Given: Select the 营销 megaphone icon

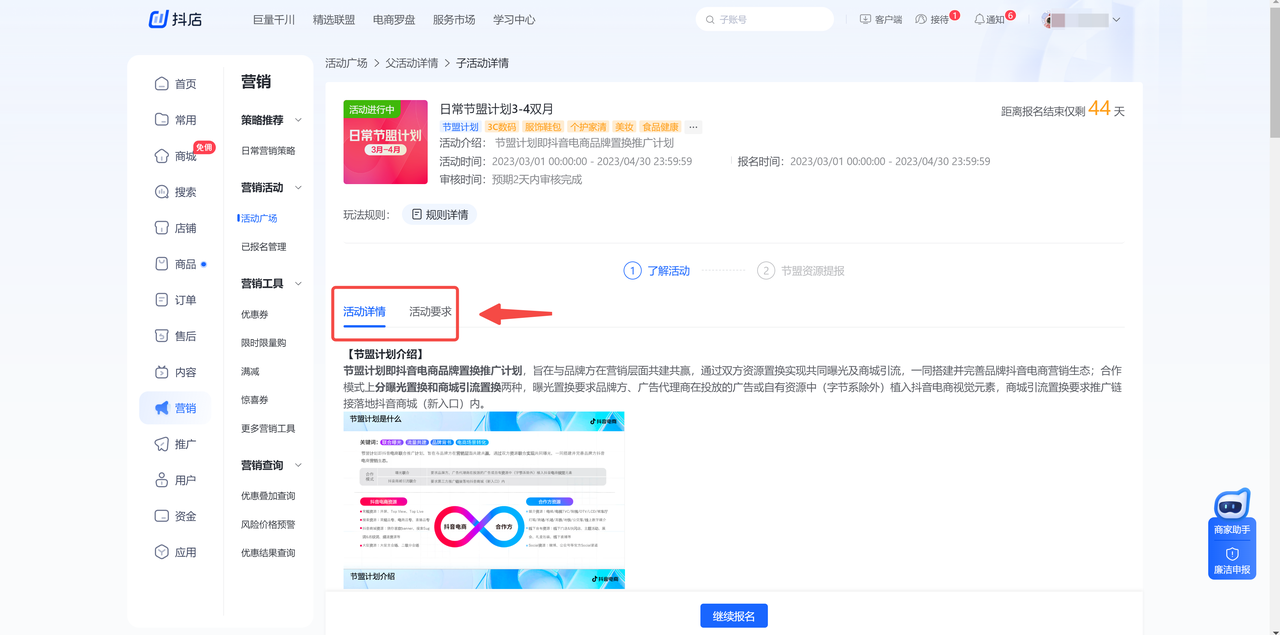Looking at the screenshot, I should pos(162,408).
